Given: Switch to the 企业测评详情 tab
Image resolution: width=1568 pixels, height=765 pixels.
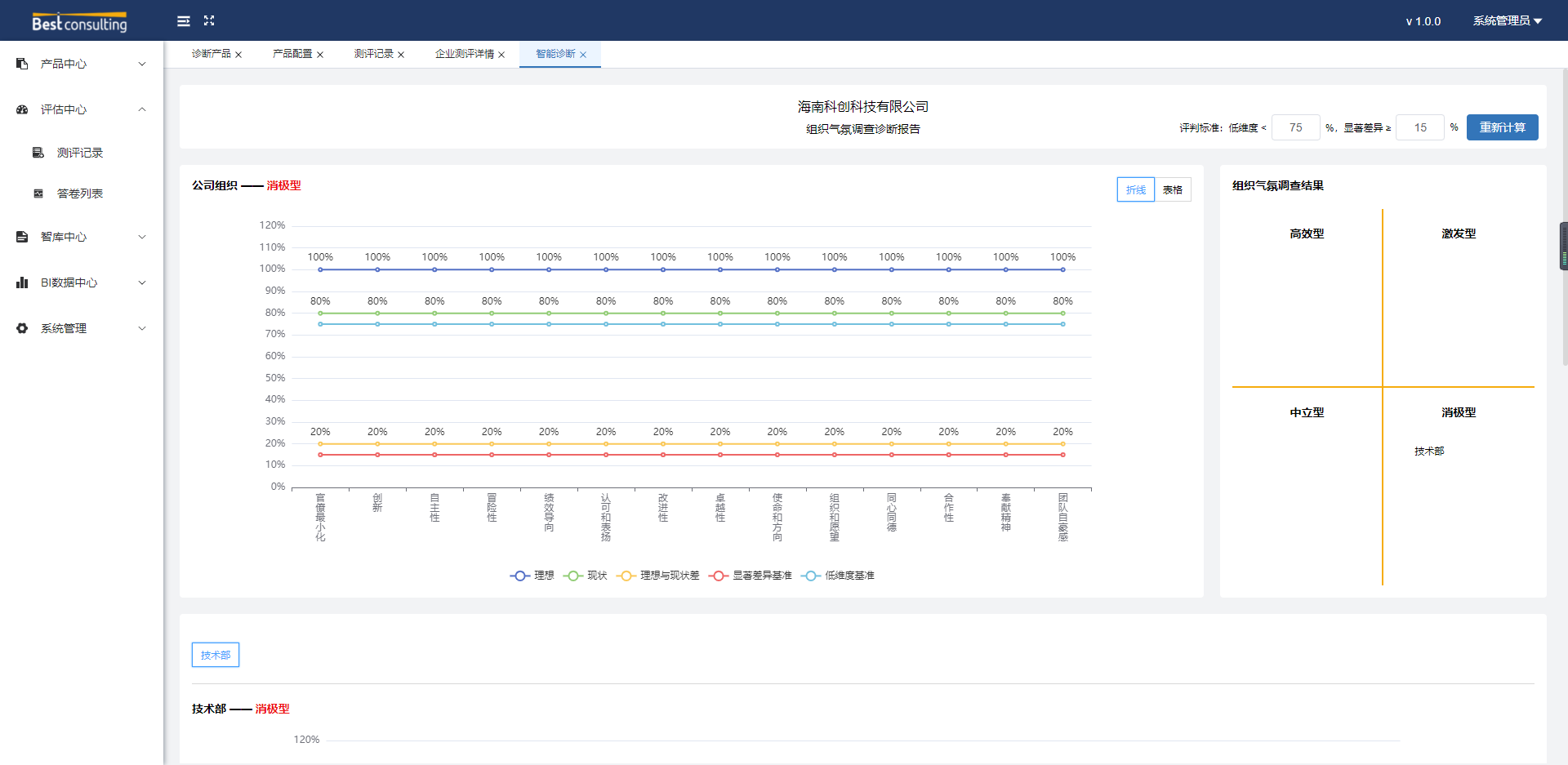Looking at the screenshot, I should (465, 54).
